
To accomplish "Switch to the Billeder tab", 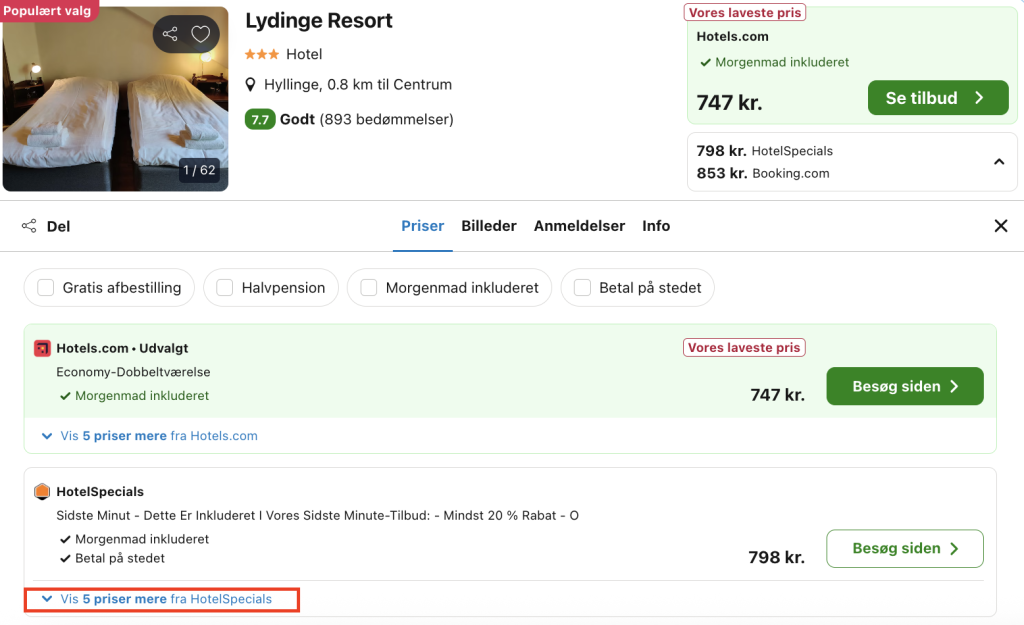I will 489,226.
